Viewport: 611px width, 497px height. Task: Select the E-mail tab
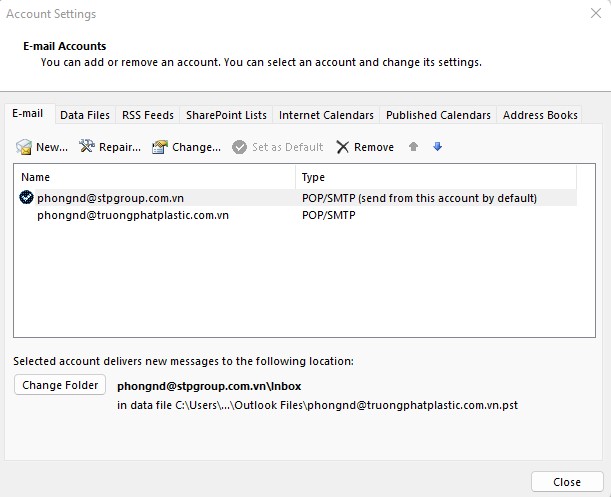pyautogui.click(x=27, y=115)
